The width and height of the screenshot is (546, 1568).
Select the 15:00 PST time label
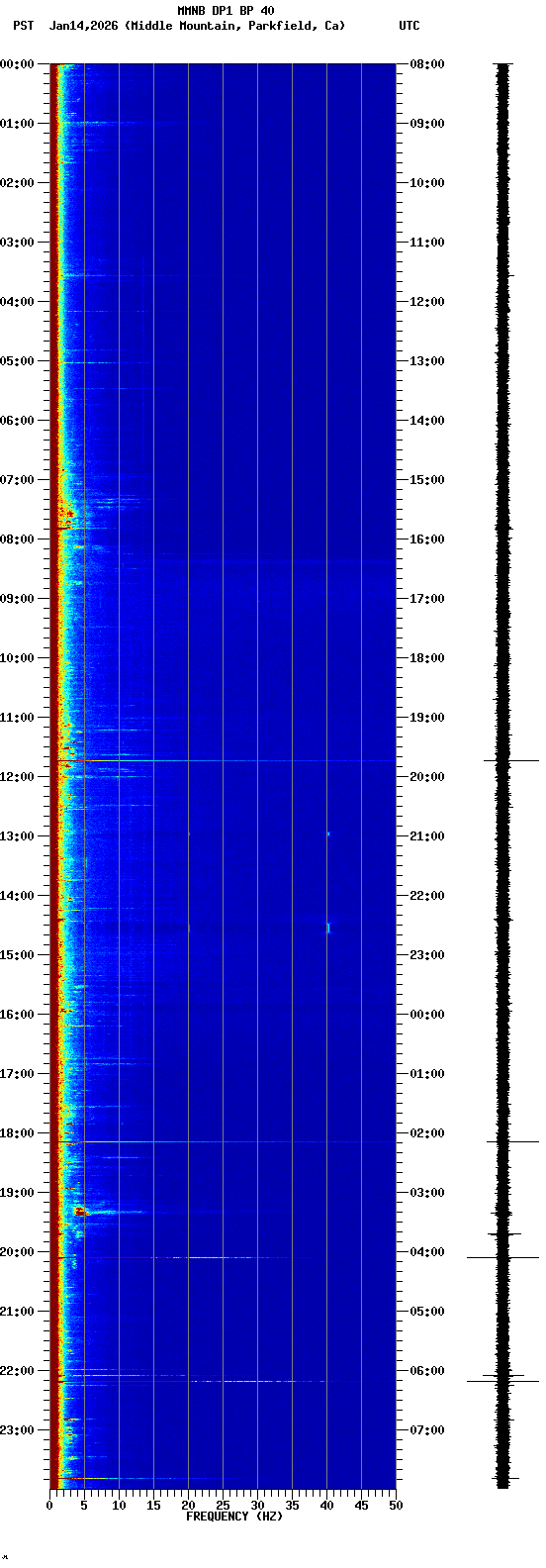18,955
